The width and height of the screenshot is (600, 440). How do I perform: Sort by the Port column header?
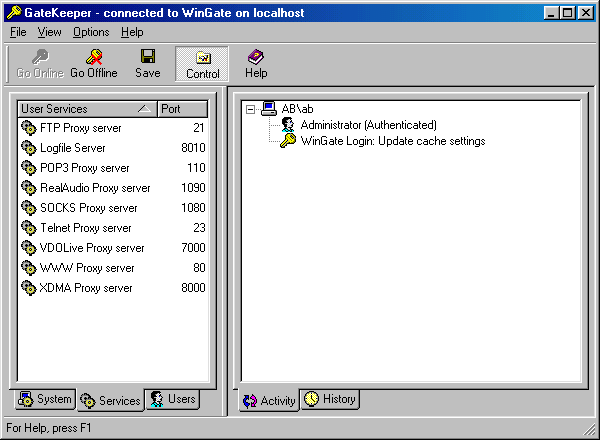(183, 109)
